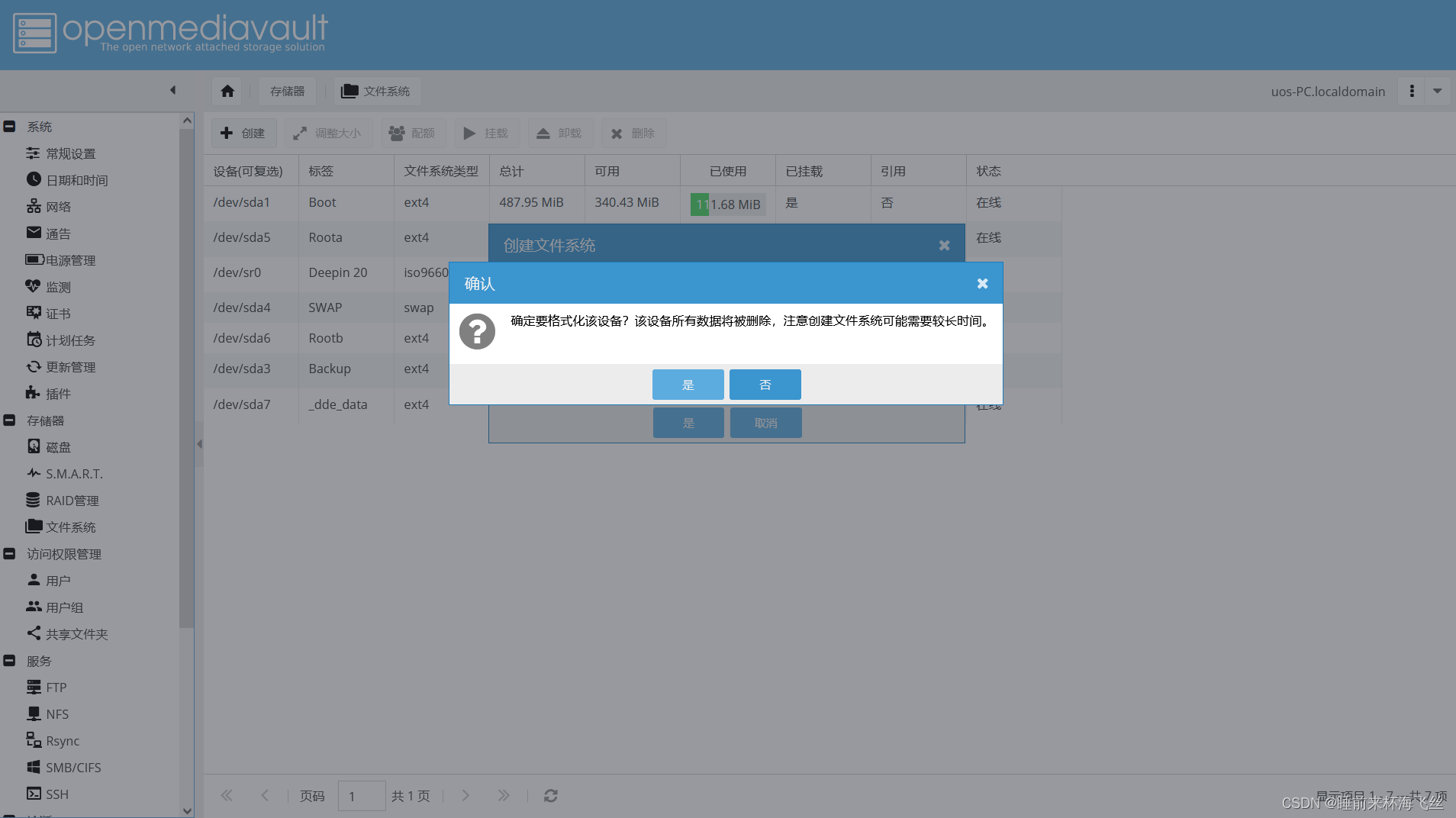Open 日期和时间 clock icon item

pyautogui.click(x=67, y=180)
